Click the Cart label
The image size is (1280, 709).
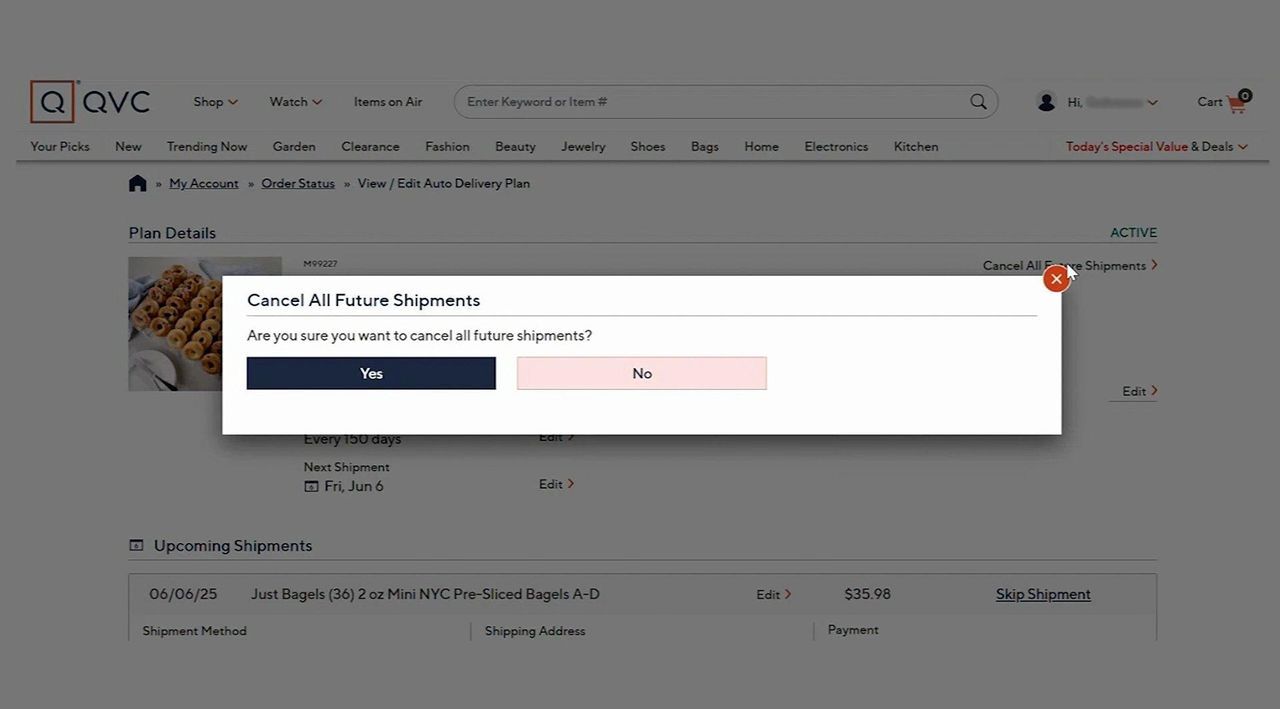pos(1210,101)
